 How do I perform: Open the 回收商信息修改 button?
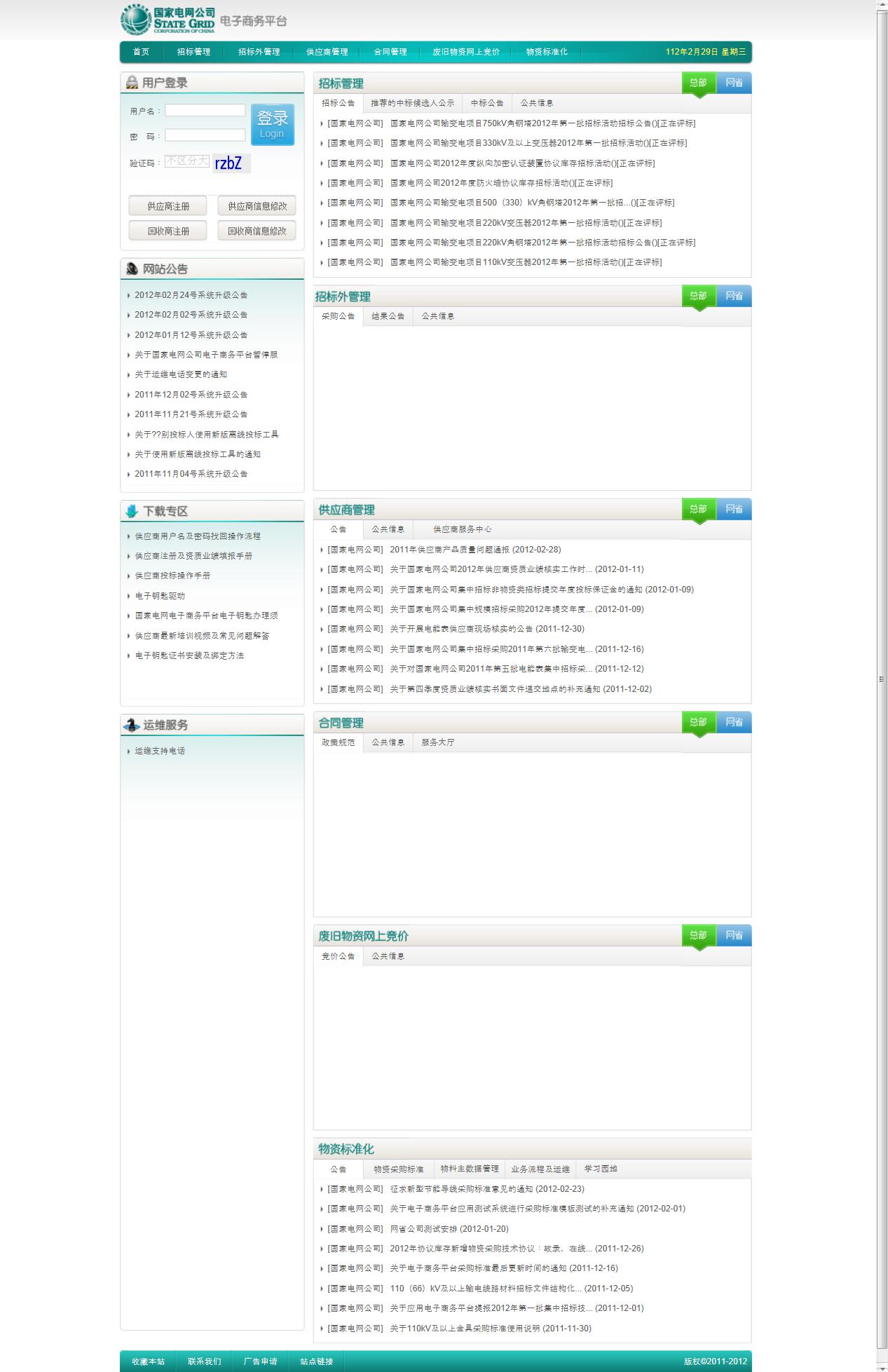point(257,231)
